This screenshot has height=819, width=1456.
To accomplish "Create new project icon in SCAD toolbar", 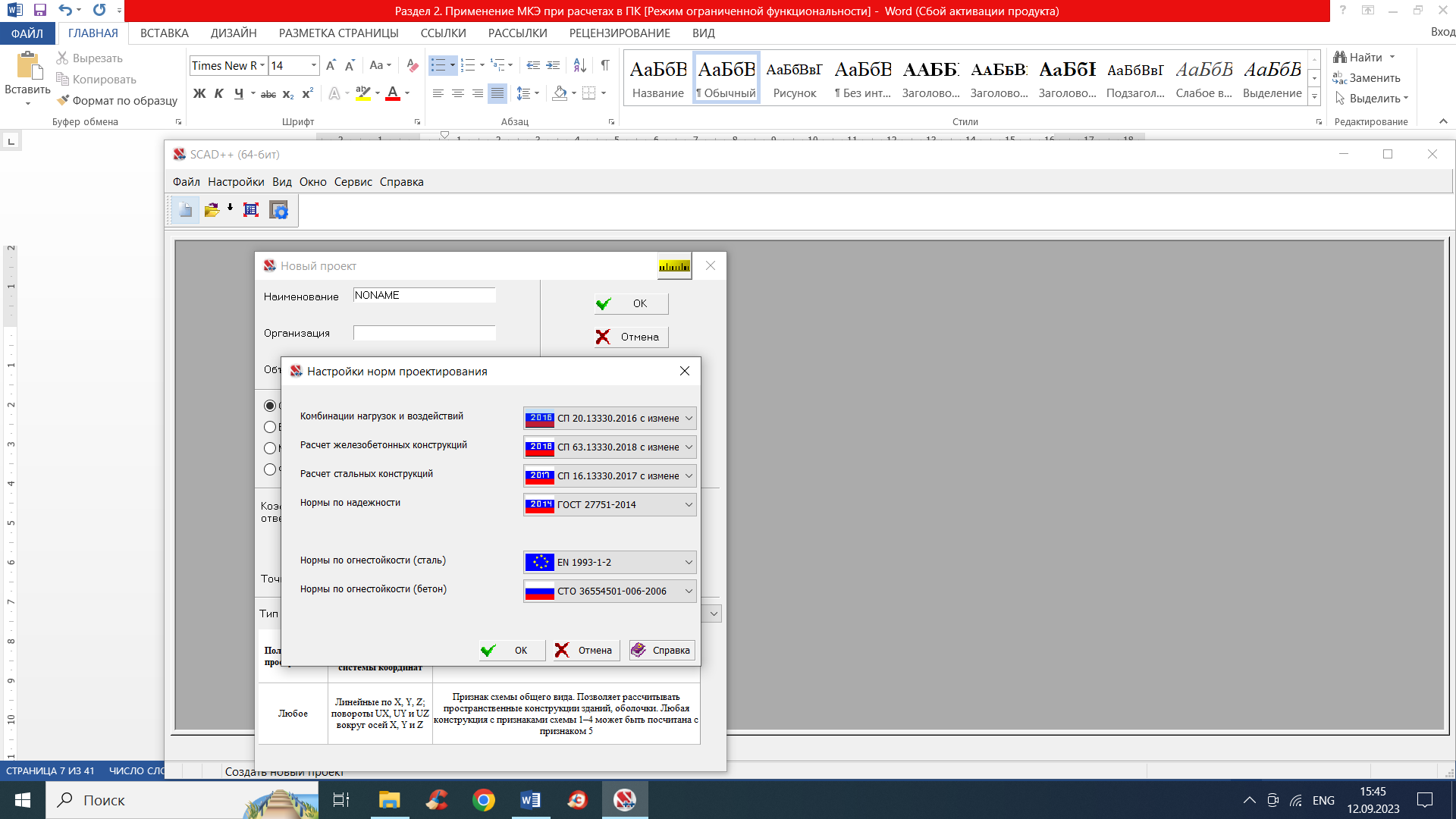I will coord(185,210).
